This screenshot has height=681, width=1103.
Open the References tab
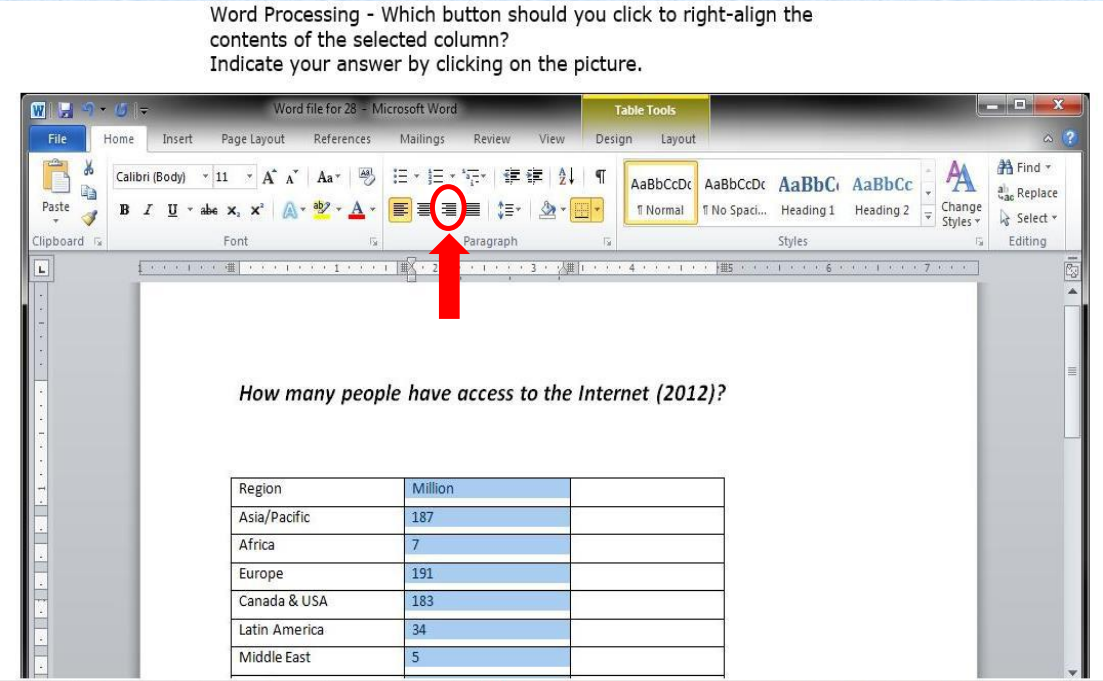tap(342, 139)
